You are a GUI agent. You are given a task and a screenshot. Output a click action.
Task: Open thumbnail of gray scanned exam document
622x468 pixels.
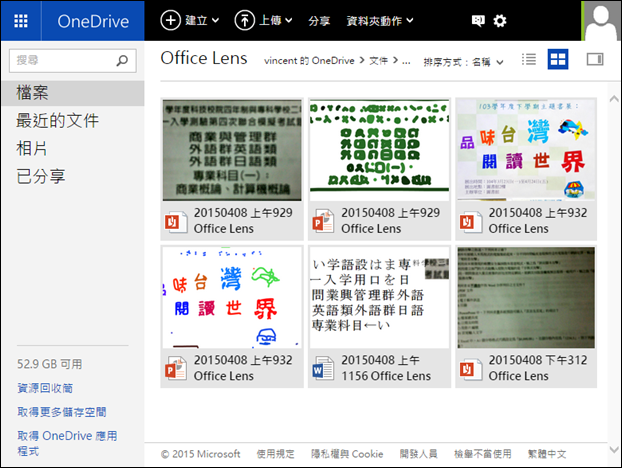coord(232,150)
